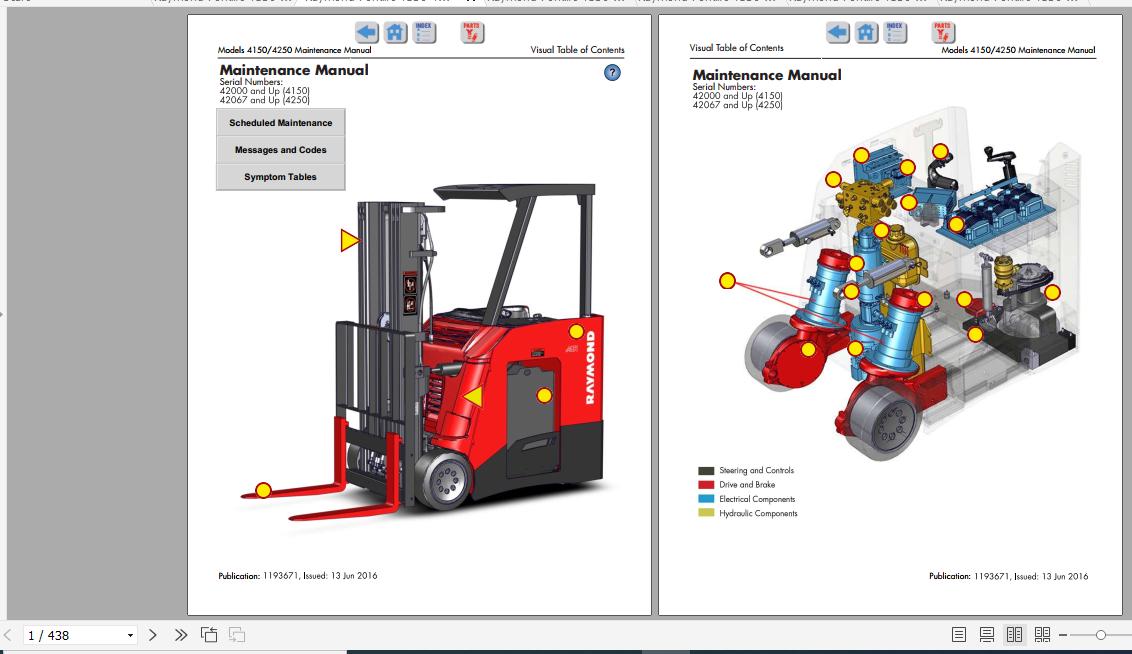Select two-page side-by-side view
1132x654 pixels.
pyautogui.click(x=1014, y=635)
